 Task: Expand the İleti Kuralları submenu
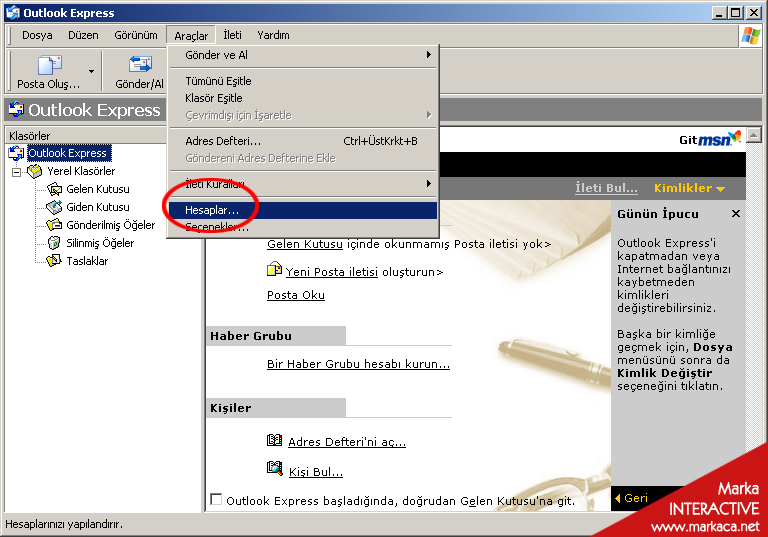point(303,184)
